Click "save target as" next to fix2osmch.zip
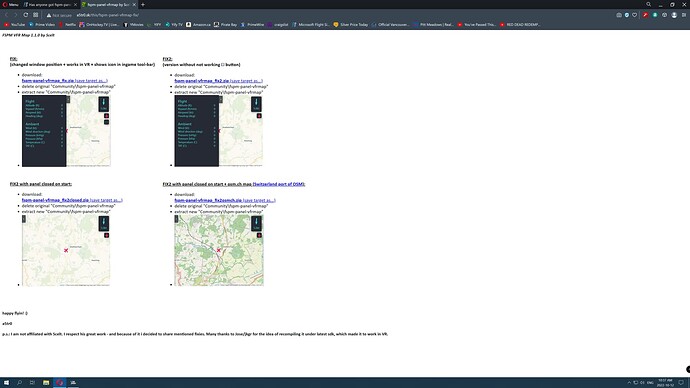The height and width of the screenshot is (388, 690). tap(259, 200)
